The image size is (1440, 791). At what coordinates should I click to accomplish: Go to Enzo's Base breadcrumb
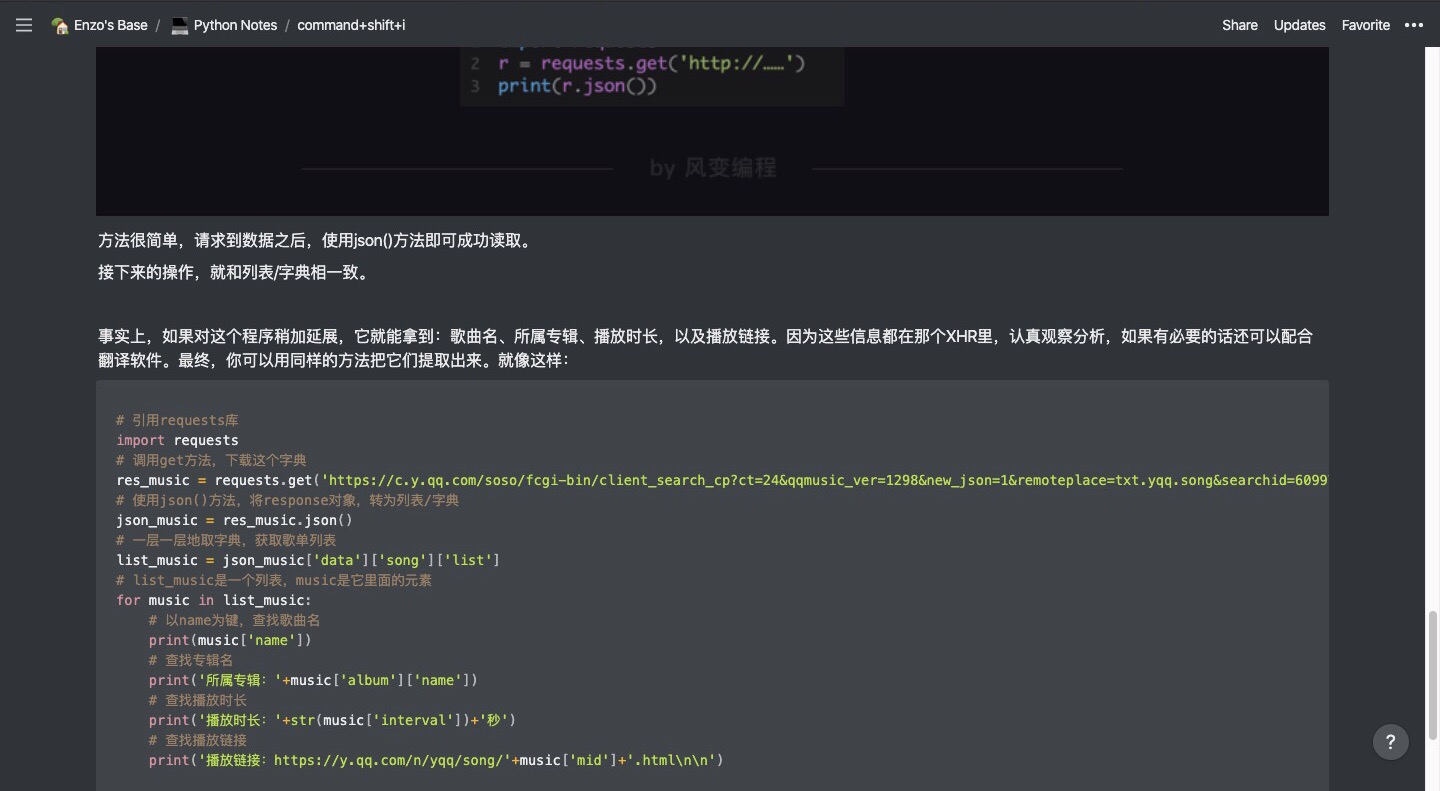click(110, 25)
